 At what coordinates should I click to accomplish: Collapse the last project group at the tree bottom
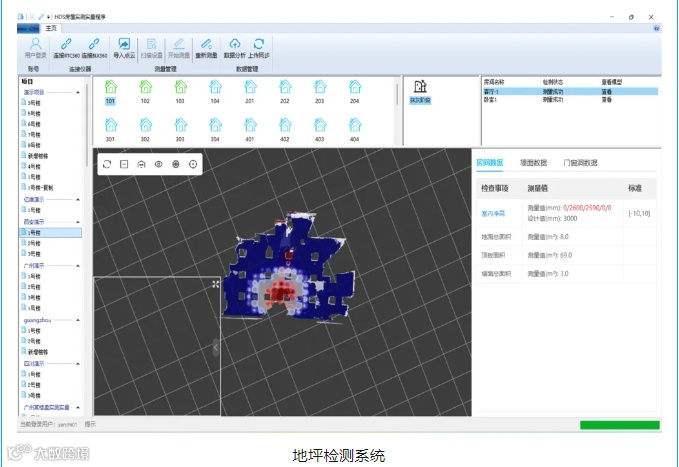click(x=78, y=407)
